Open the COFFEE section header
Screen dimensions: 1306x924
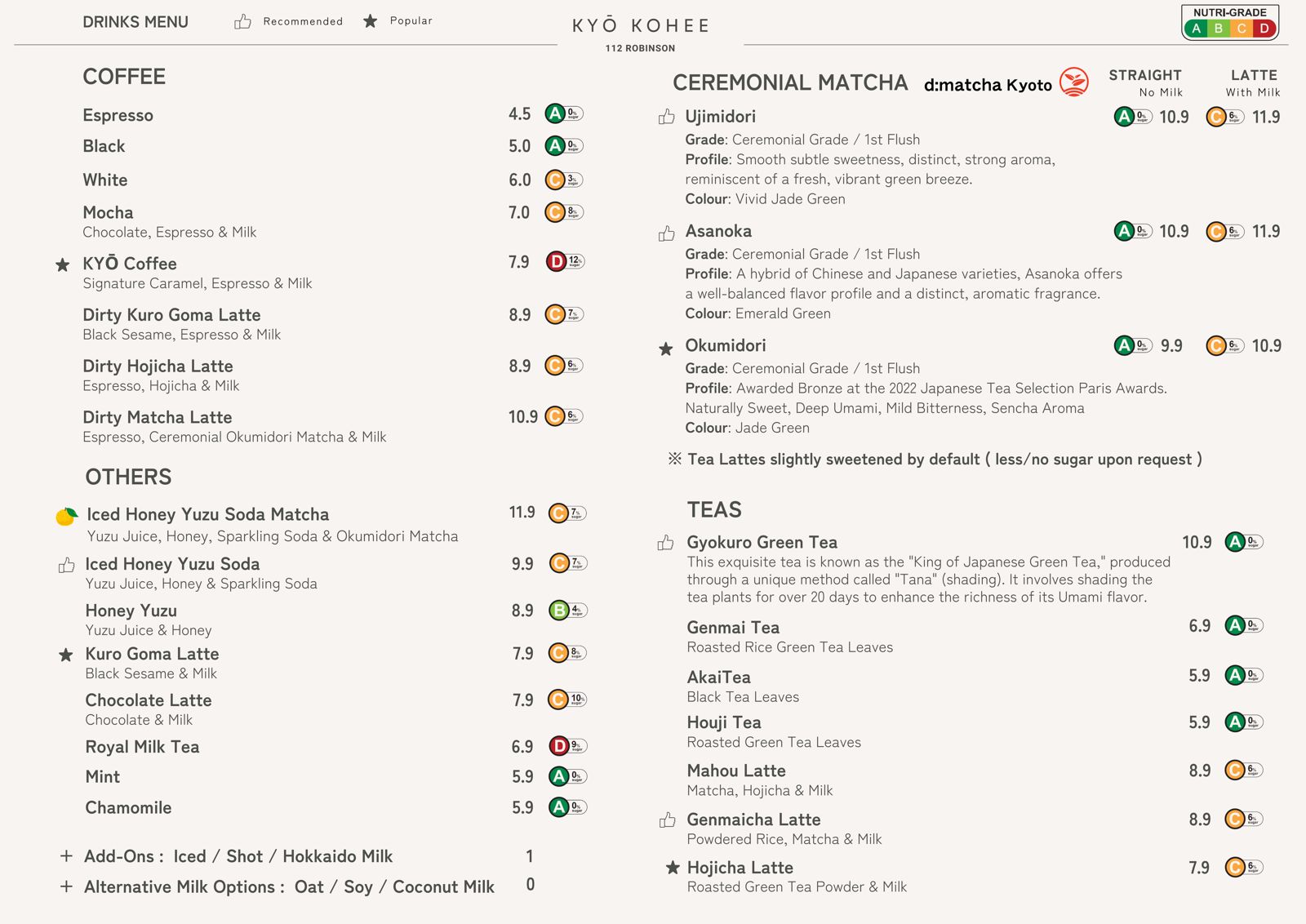point(123,77)
